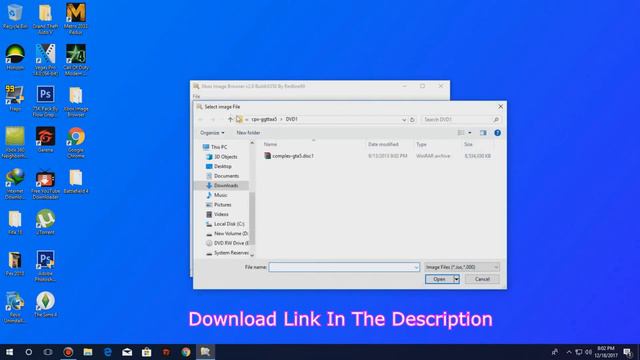Image resolution: width=640 pixels, height=360 pixels.
Task: Open the Action Center notification icon
Action: point(628,352)
